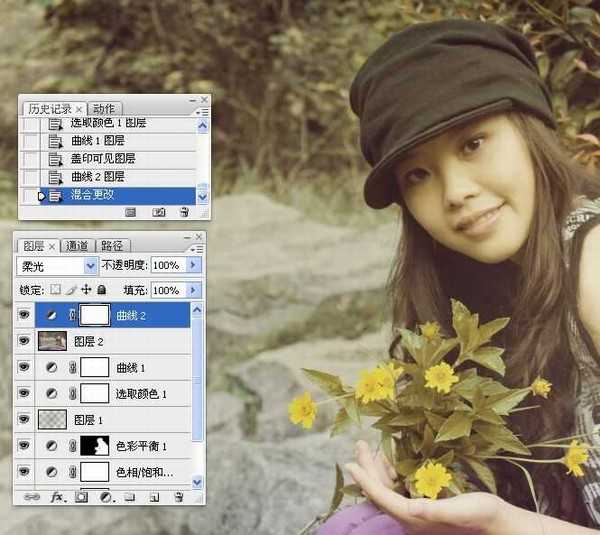
Task: Select the 选取颜色 1 layer
Action: (142, 394)
